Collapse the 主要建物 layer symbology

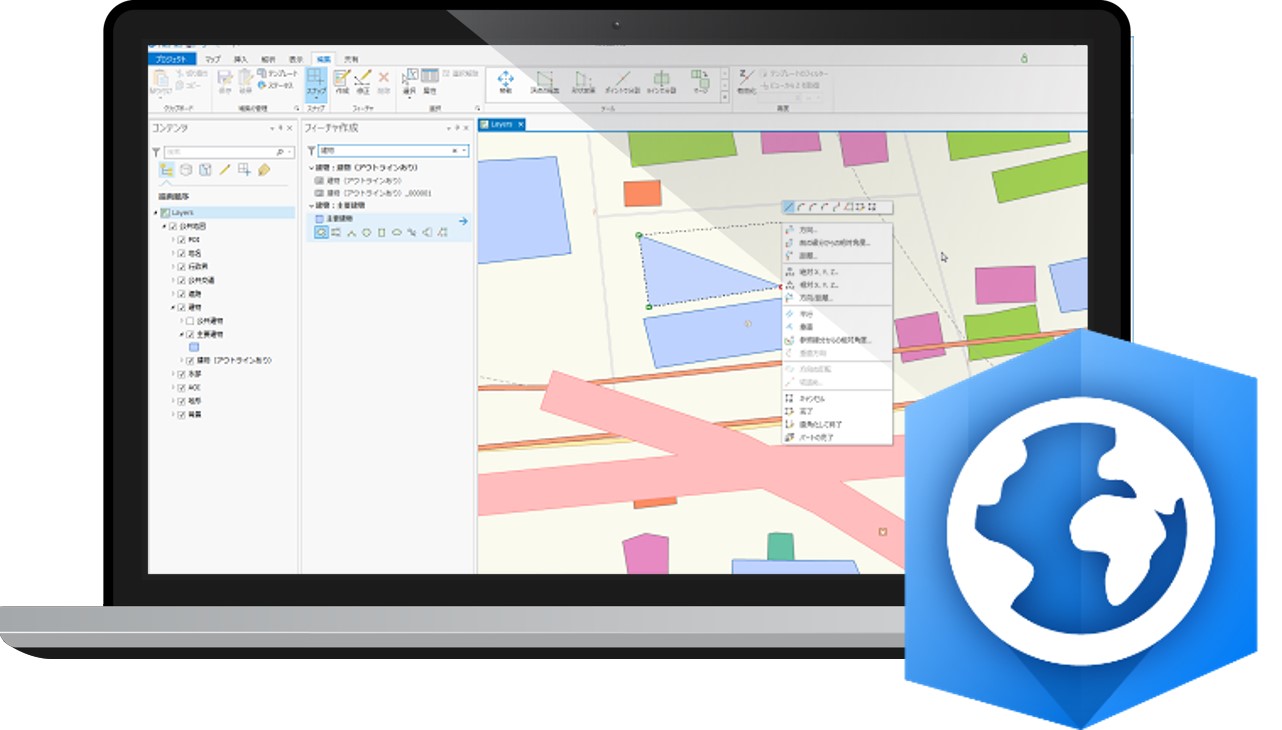[181, 334]
